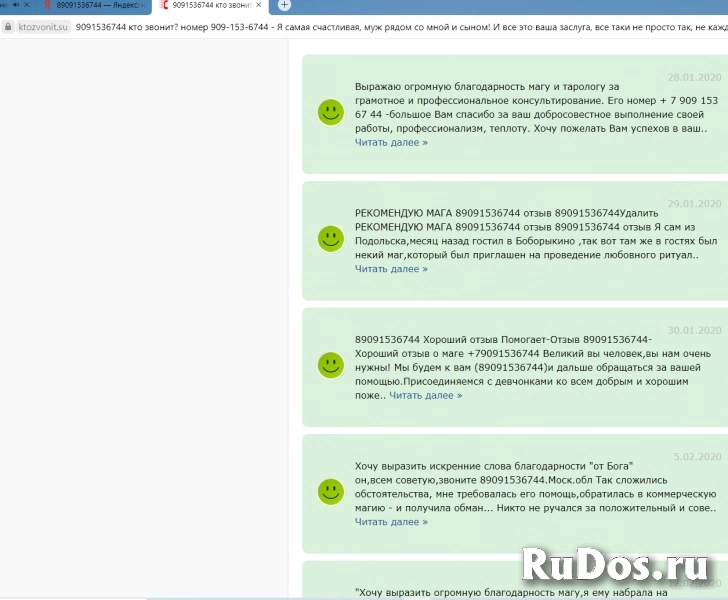The height and width of the screenshot is (600, 728).
Task: Click the smiley icon on the 30.01.2020 review
Action: point(330,365)
